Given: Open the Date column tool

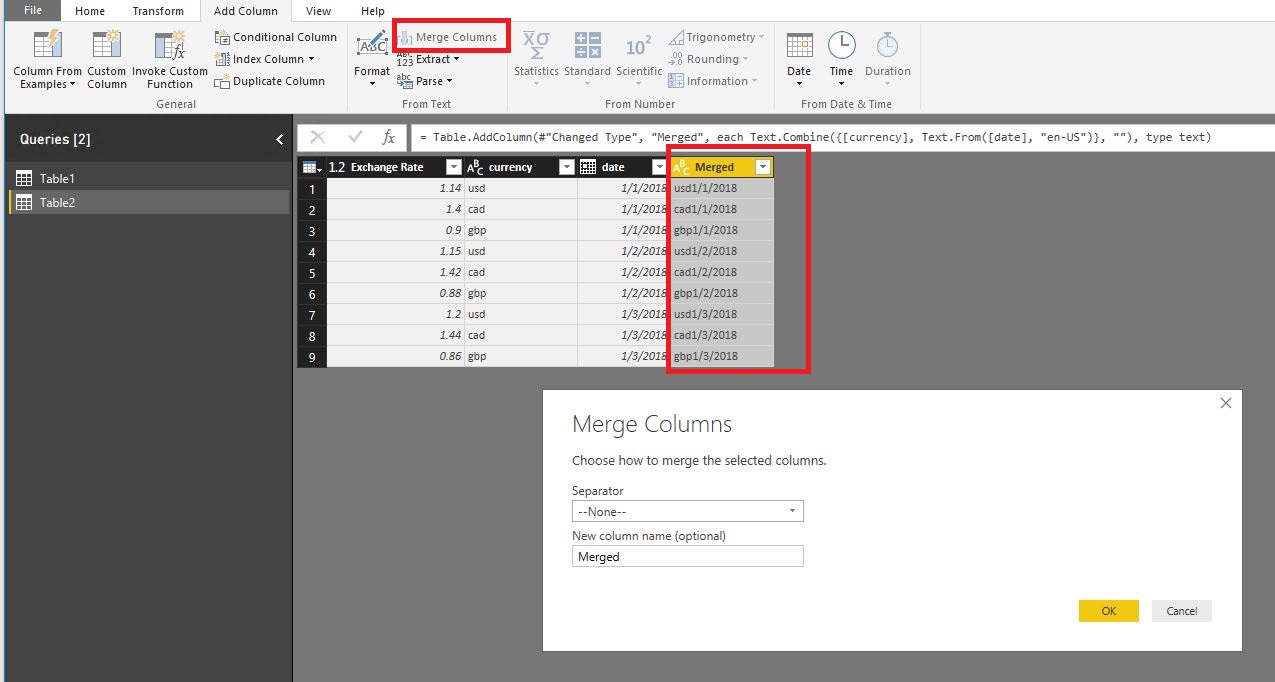Looking at the screenshot, I should tap(799, 59).
